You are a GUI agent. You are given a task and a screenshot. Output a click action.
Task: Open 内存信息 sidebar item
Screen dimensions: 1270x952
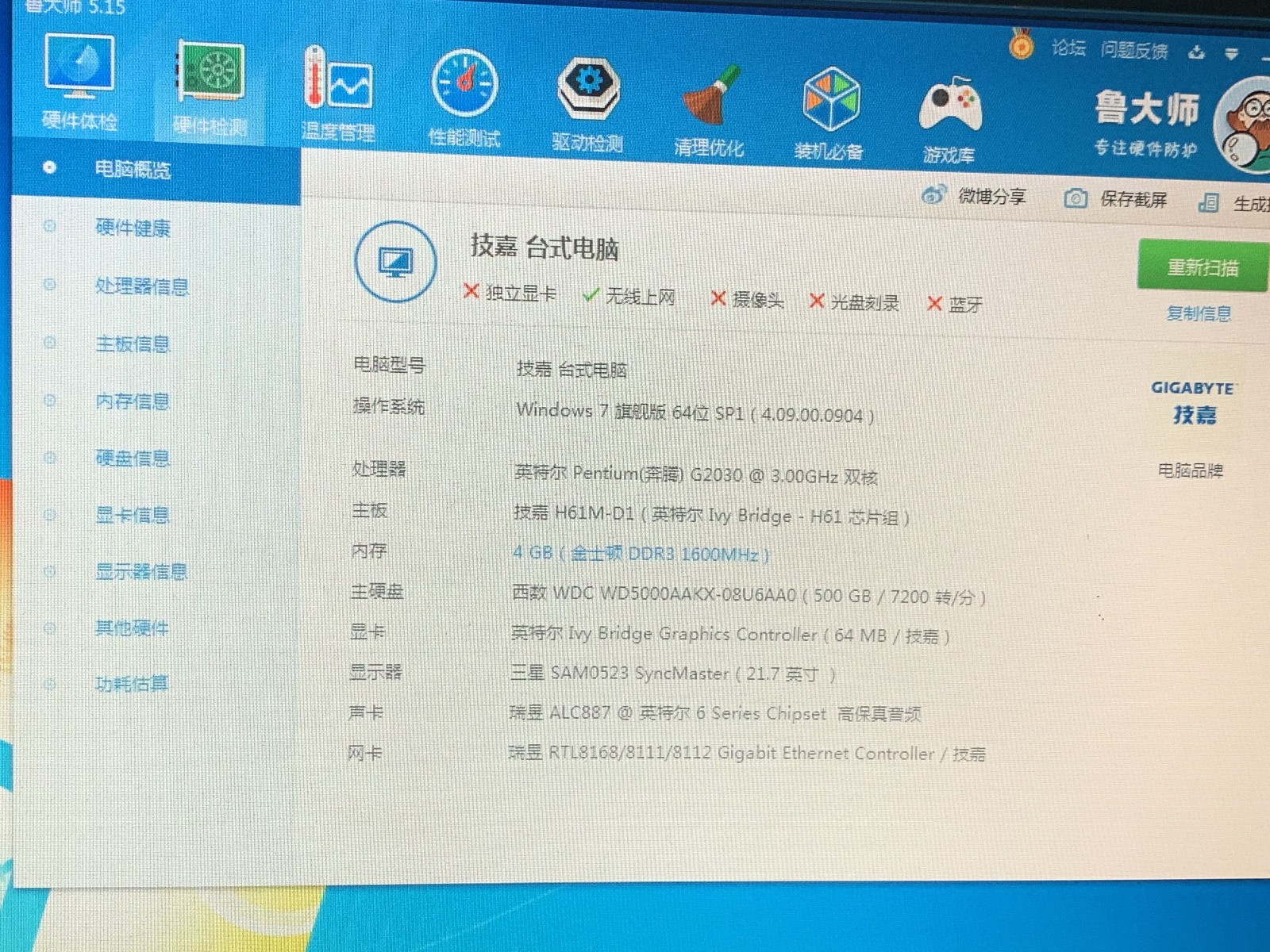point(133,401)
